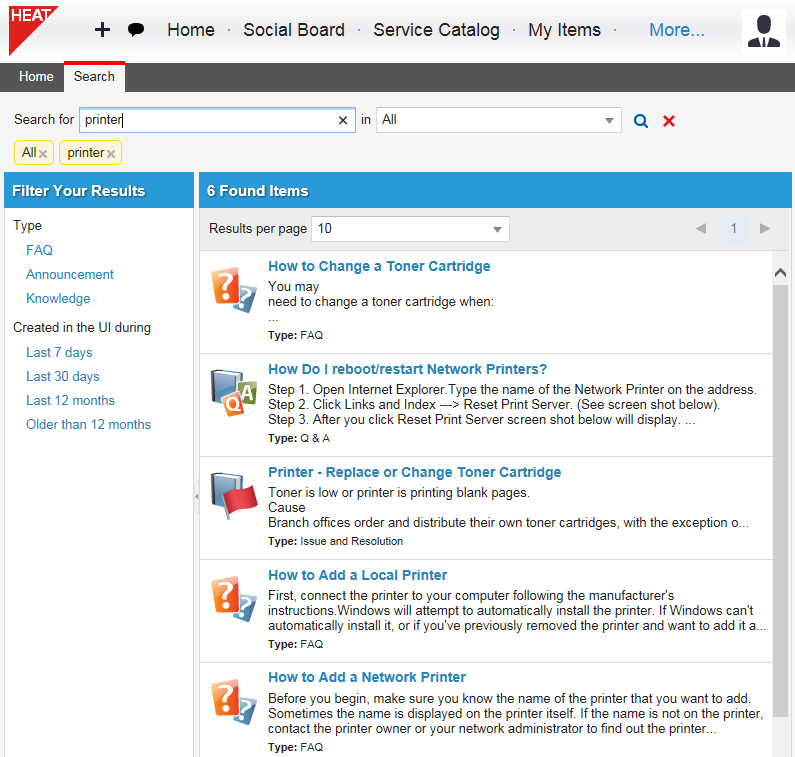Click the red X reset search icon
The width and height of the screenshot is (795, 757).
[669, 121]
